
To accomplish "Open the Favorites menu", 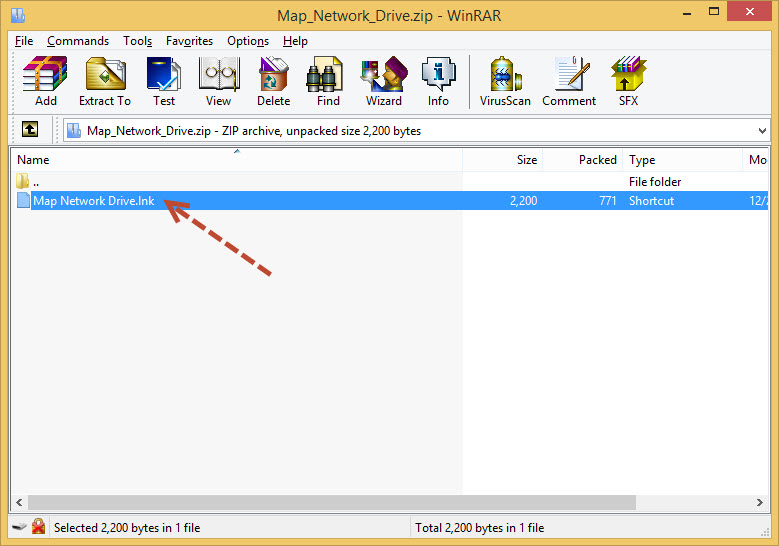I will (x=189, y=41).
